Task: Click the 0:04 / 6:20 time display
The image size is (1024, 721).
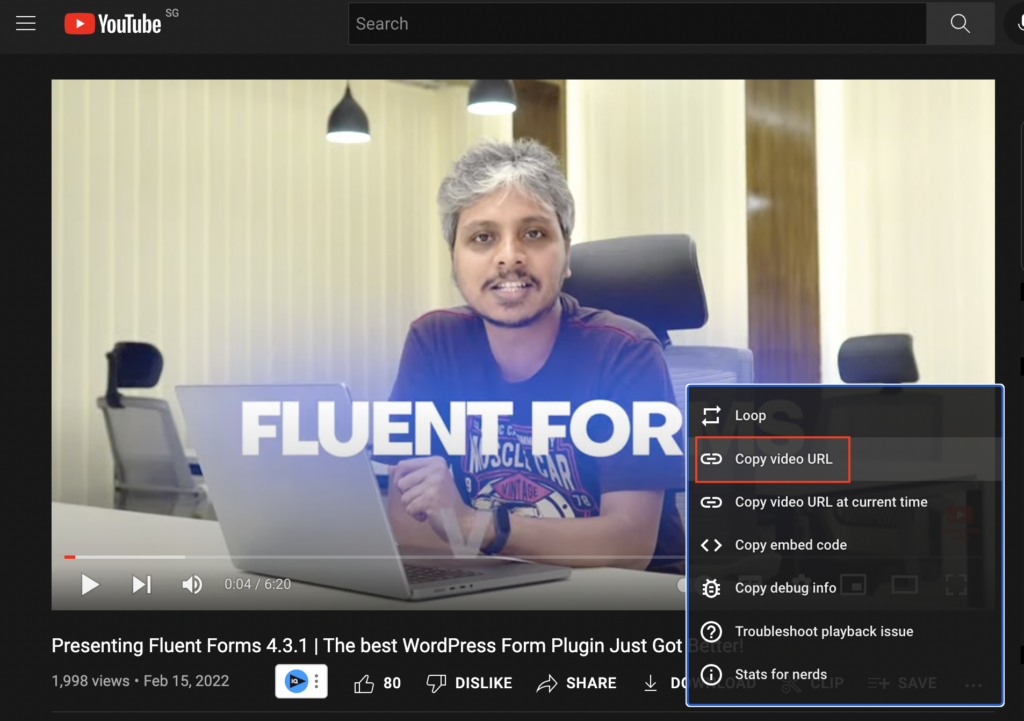Action: point(257,584)
